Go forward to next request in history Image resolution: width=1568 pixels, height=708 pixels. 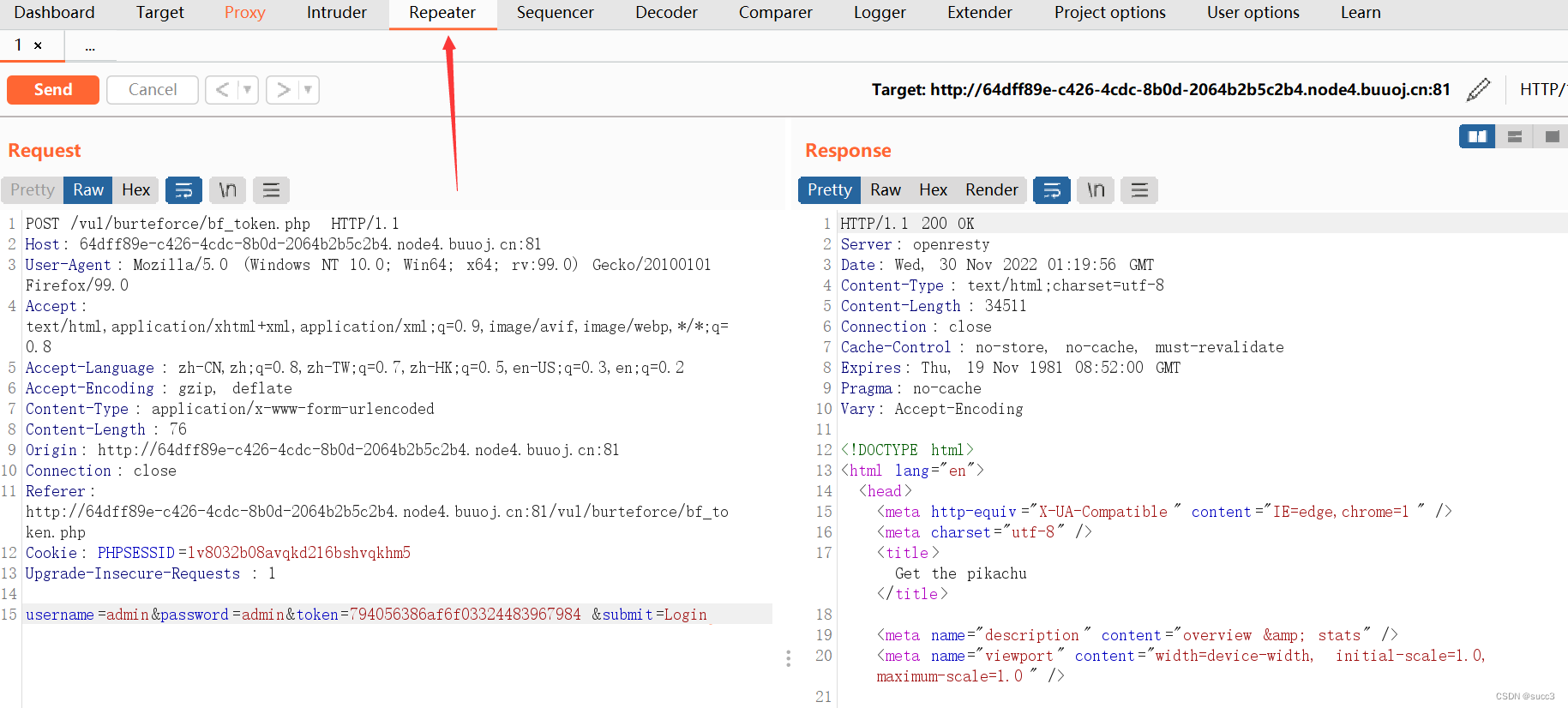[x=283, y=89]
